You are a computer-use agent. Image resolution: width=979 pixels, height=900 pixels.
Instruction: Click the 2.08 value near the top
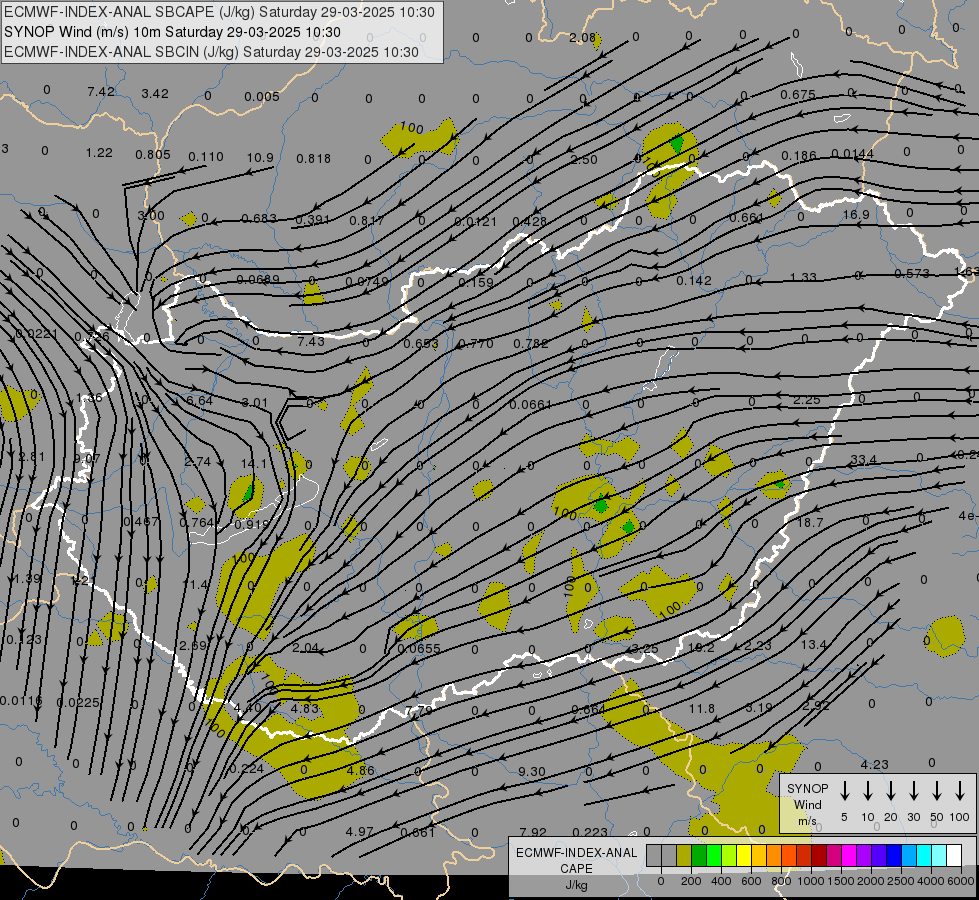(583, 37)
